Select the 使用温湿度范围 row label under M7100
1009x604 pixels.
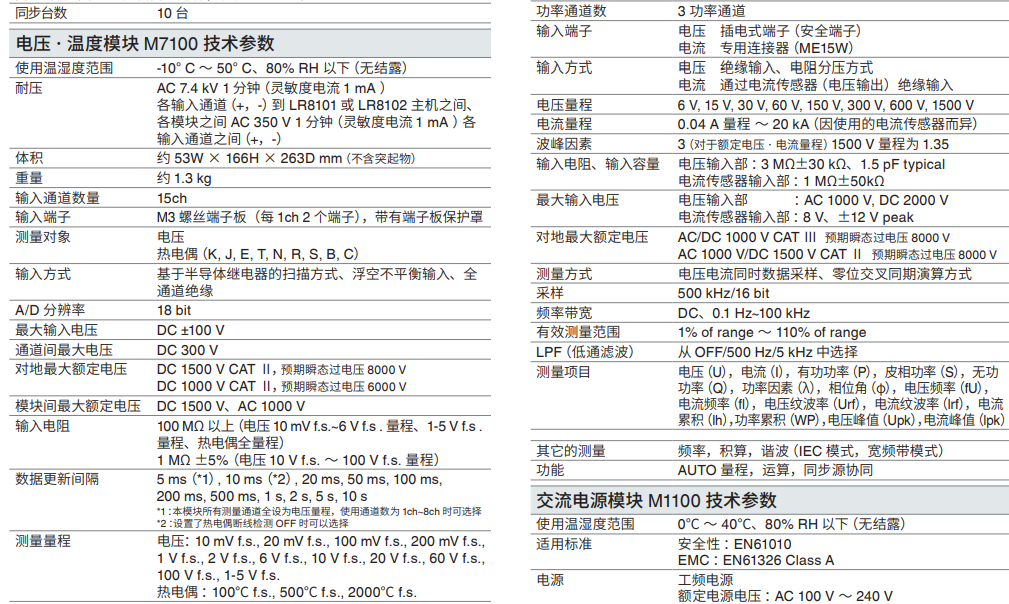[x=64, y=68]
